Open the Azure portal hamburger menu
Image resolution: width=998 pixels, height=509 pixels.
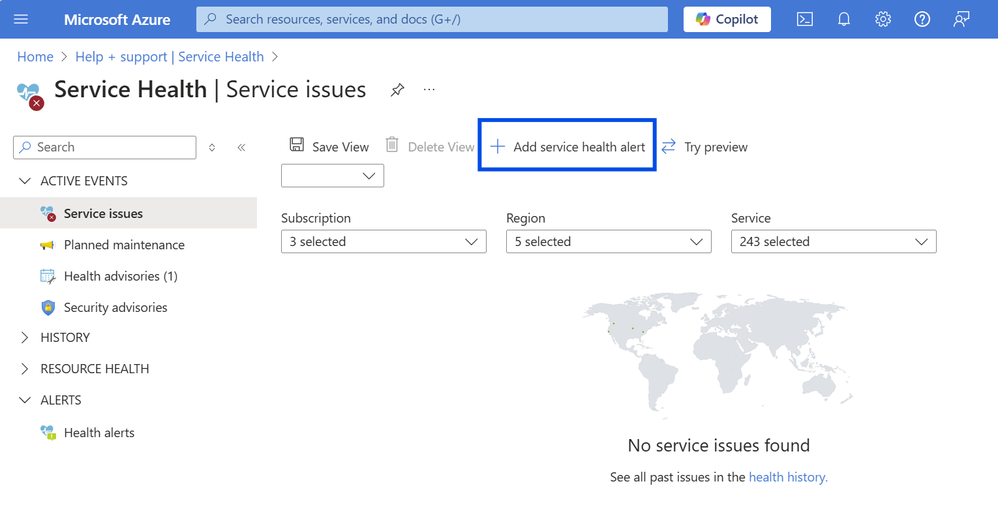pos(21,19)
